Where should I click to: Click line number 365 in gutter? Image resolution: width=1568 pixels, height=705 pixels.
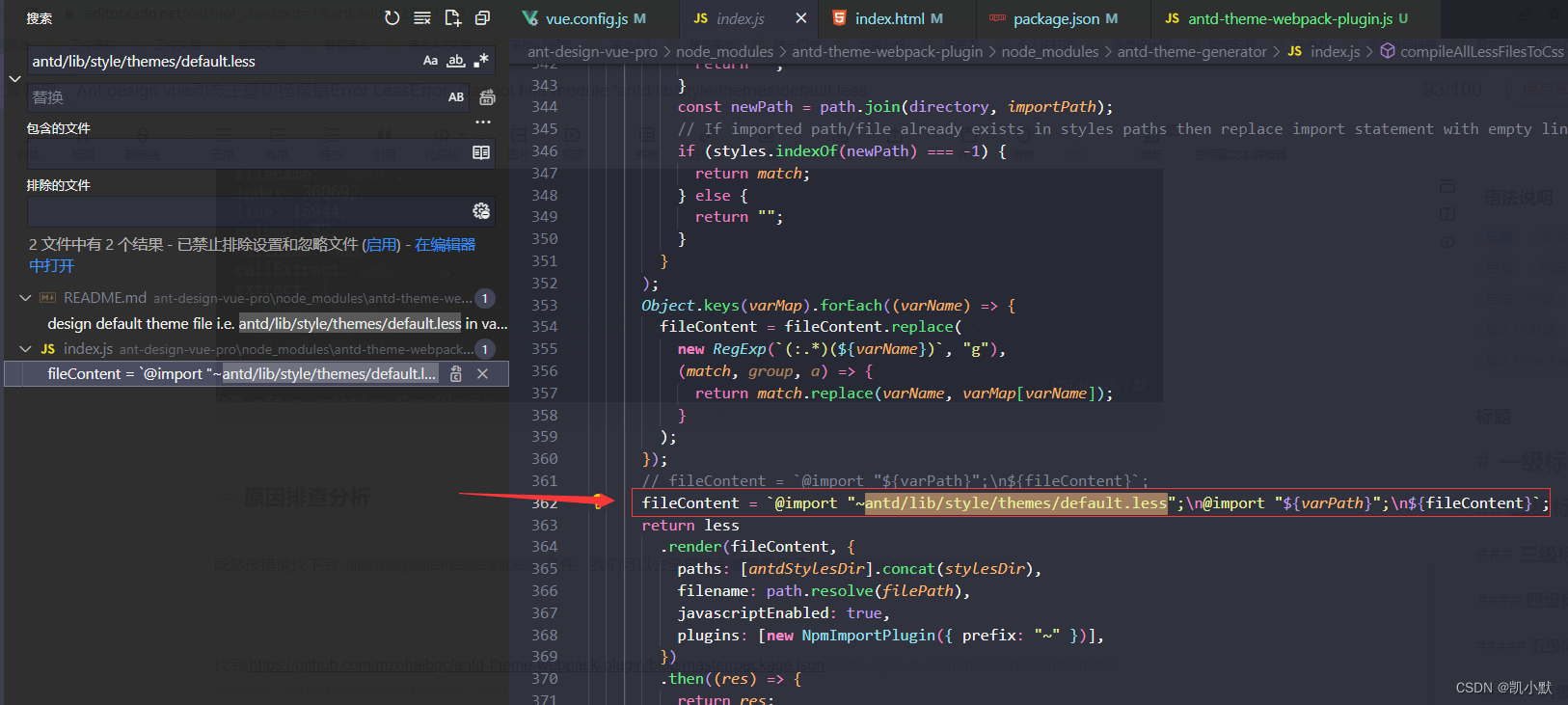[x=545, y=569]
